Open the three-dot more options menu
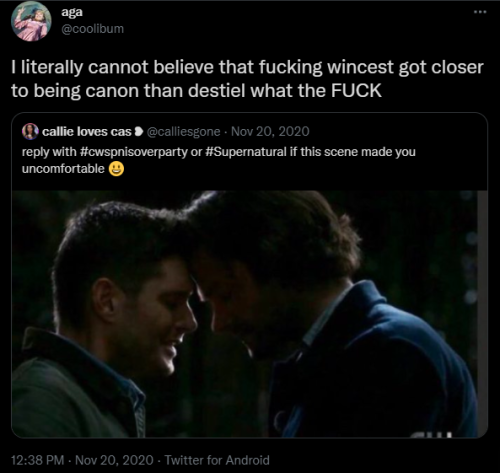This screenshot has height=473, width=500. (480, 12)
